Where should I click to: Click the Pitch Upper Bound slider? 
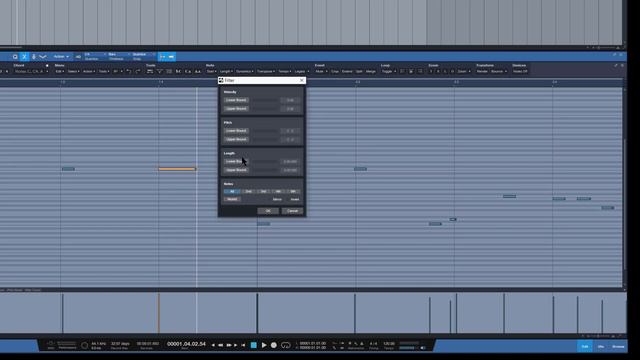pyautogui.click(x=264, y=139)
